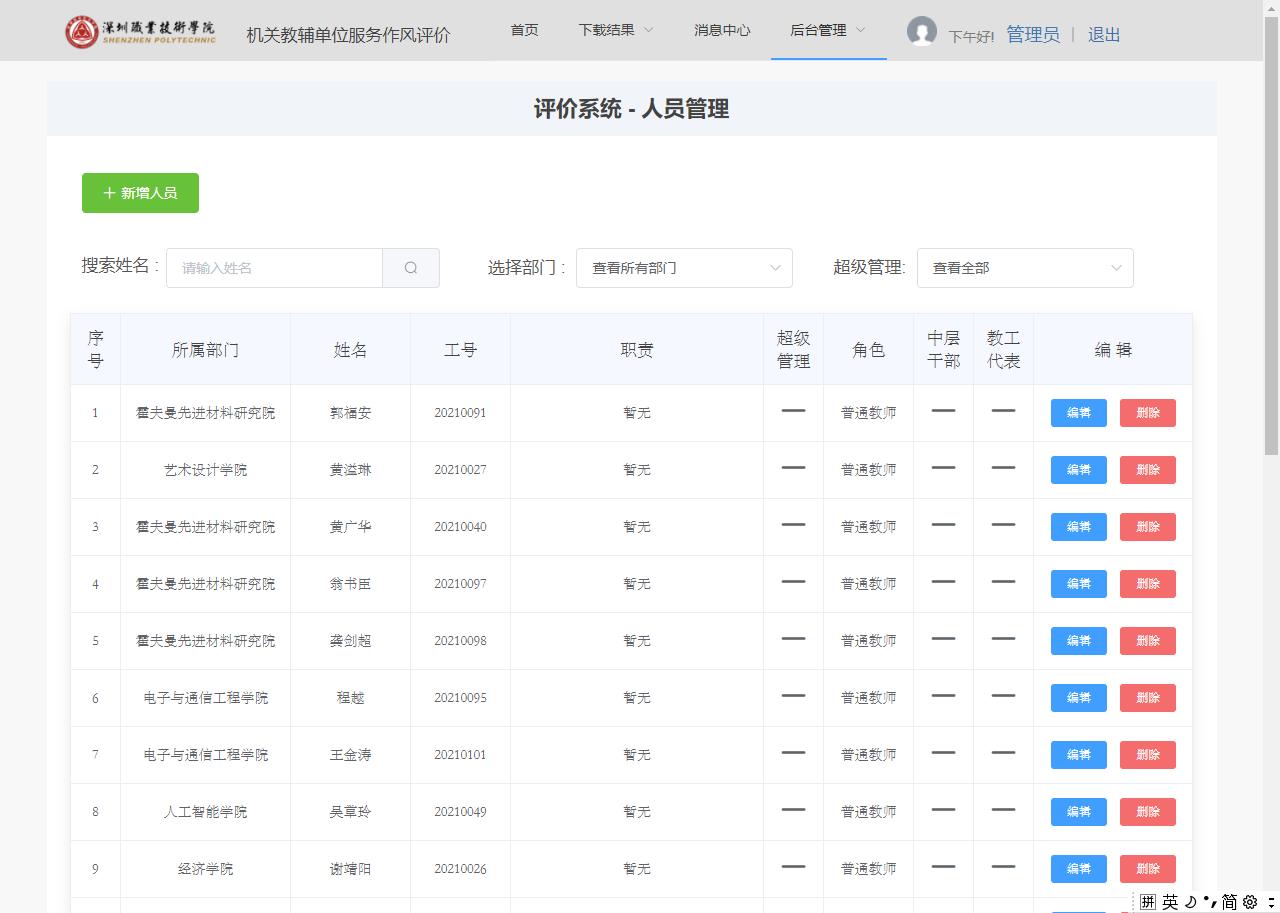Click the 教工代表 column header
This screenshot has width=1280, height=913.
tap(1004, 350)
